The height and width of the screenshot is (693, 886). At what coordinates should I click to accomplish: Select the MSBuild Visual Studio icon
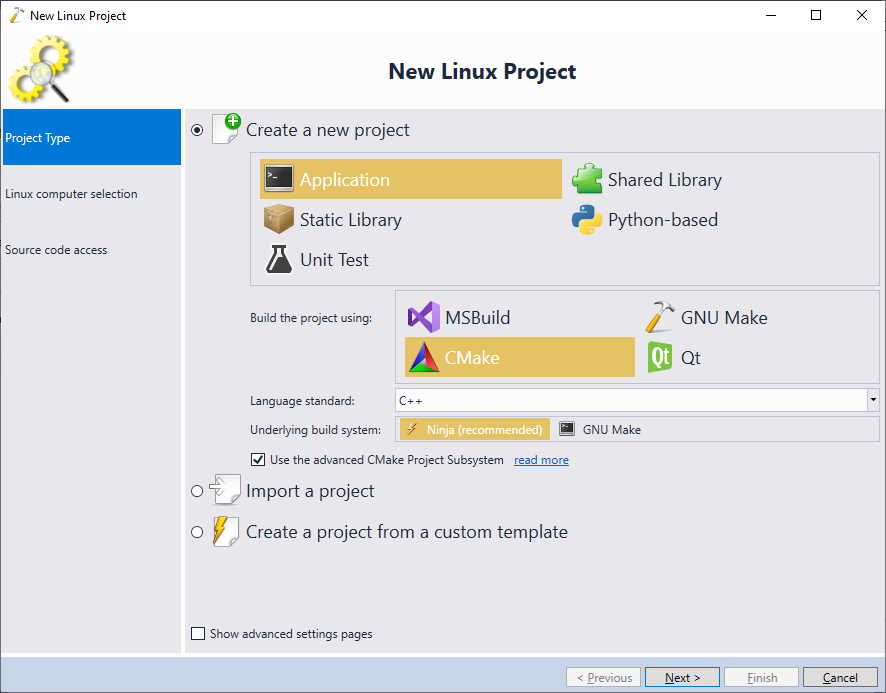[x=424, y=317]
